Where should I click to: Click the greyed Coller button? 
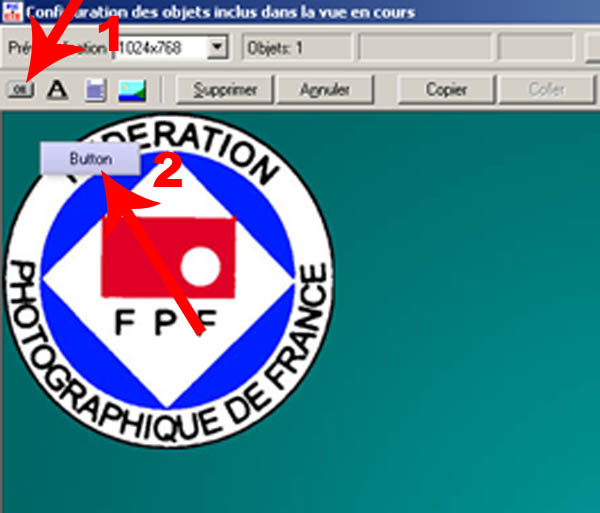click(x=547, y=90)
